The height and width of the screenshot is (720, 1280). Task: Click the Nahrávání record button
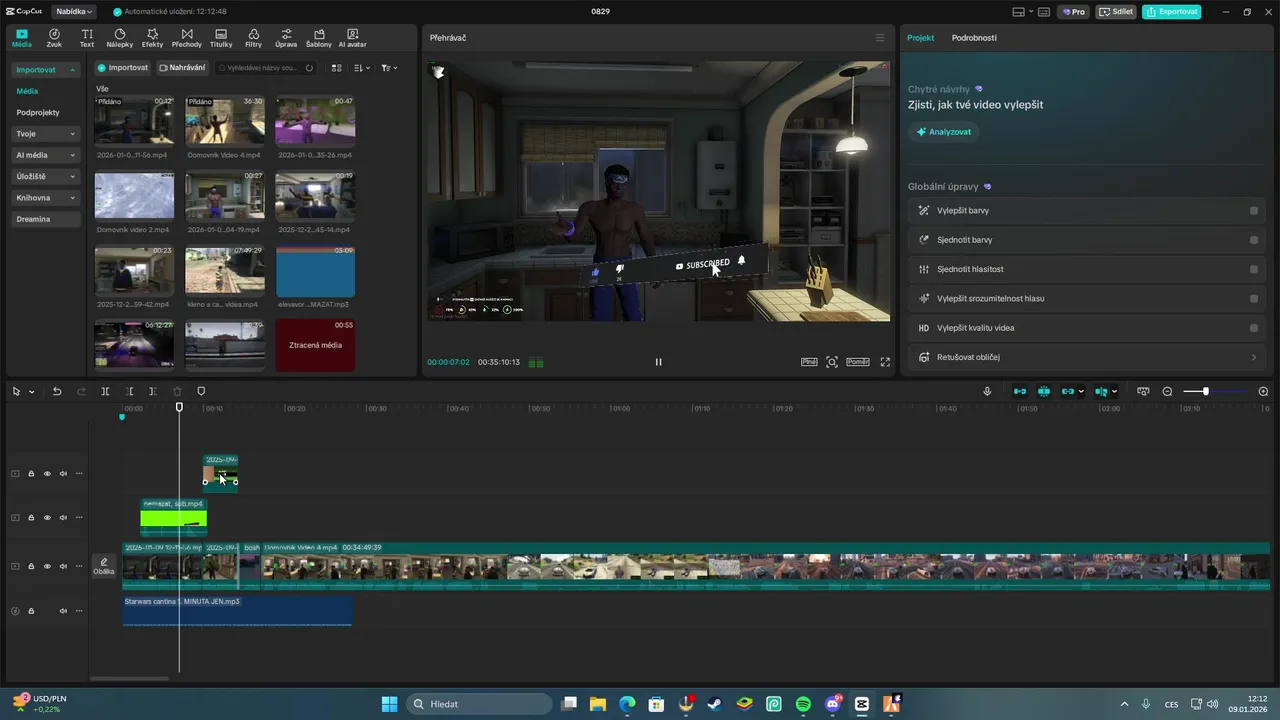(182, 68)
